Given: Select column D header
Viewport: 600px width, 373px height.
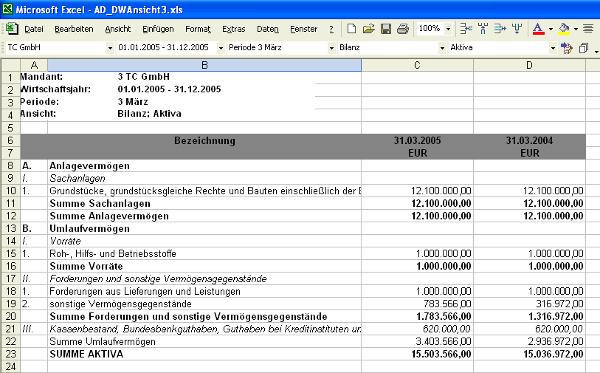Looking at the screenshot, I should coord(530,65).
